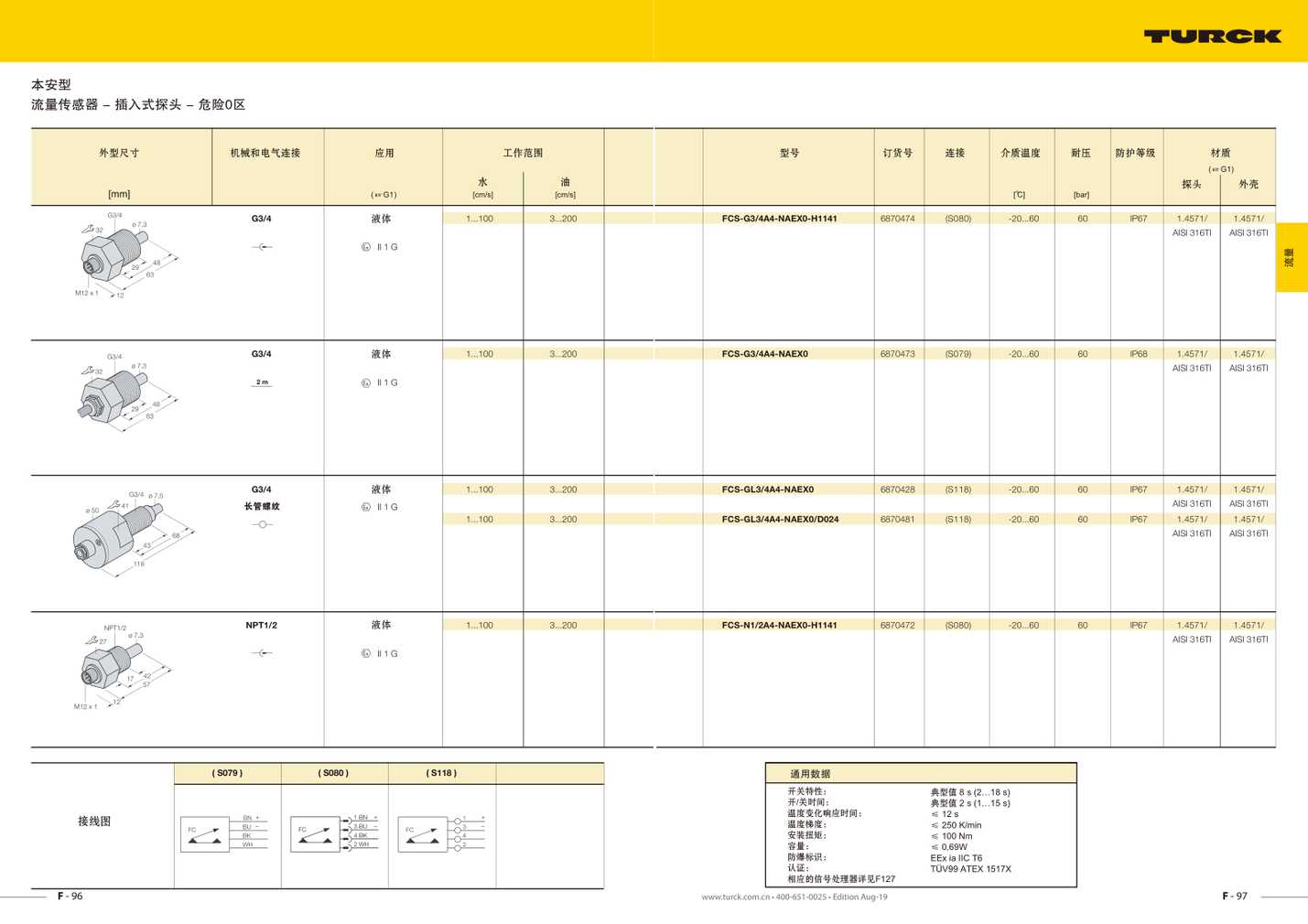
Task: Click the TÜV99 ATEX 1517X approval
Action: click(970, 869)
